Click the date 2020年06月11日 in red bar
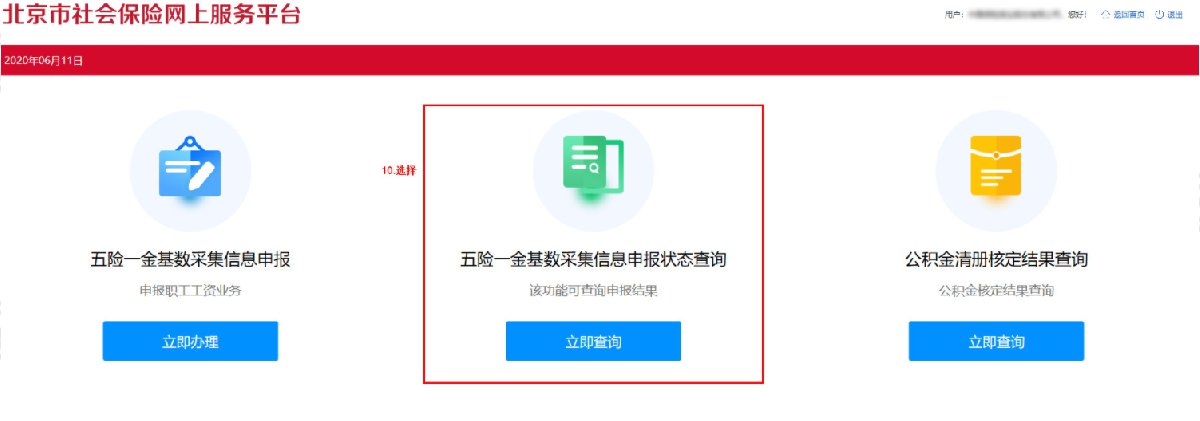Viewport: 1200px width, 421px height. [43, 61]
